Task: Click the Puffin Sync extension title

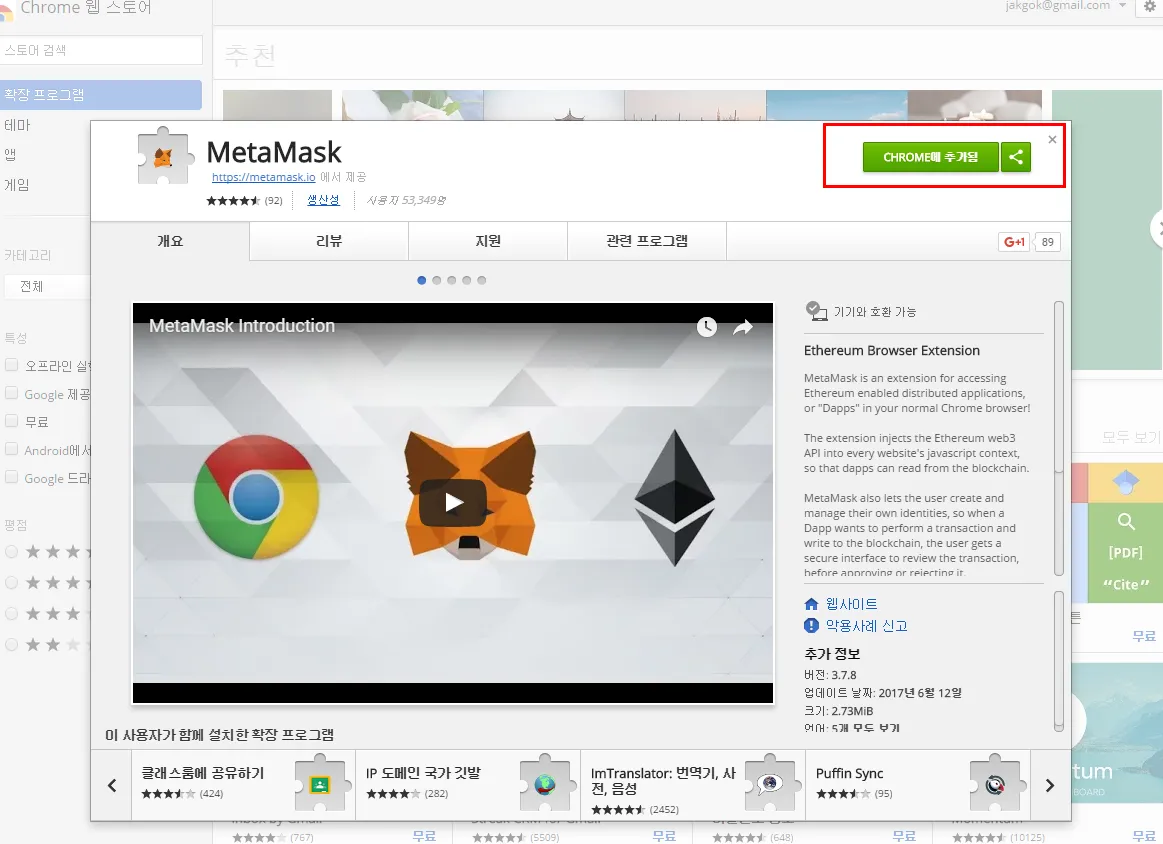Action: pyautogui.click(x=849, y=774)
